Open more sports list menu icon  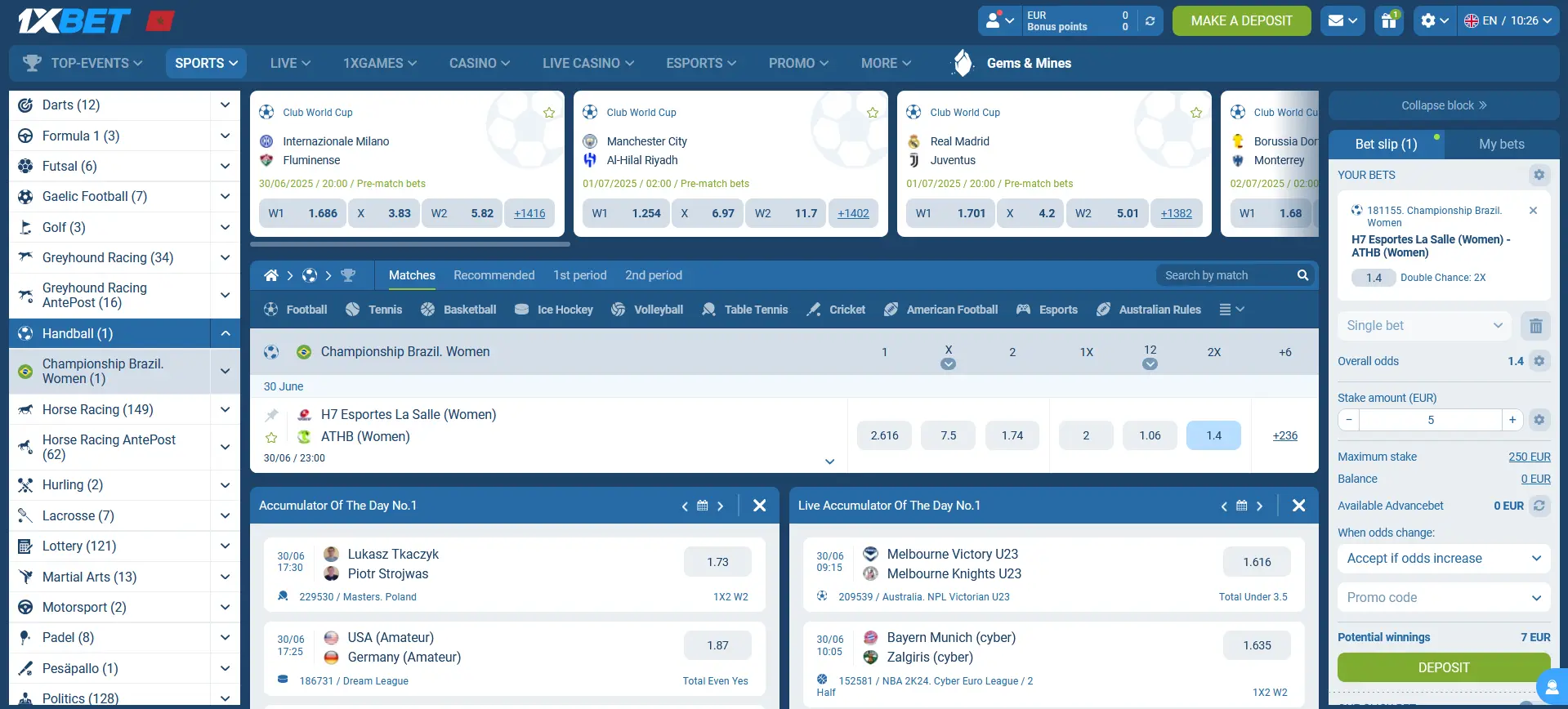1231,310
